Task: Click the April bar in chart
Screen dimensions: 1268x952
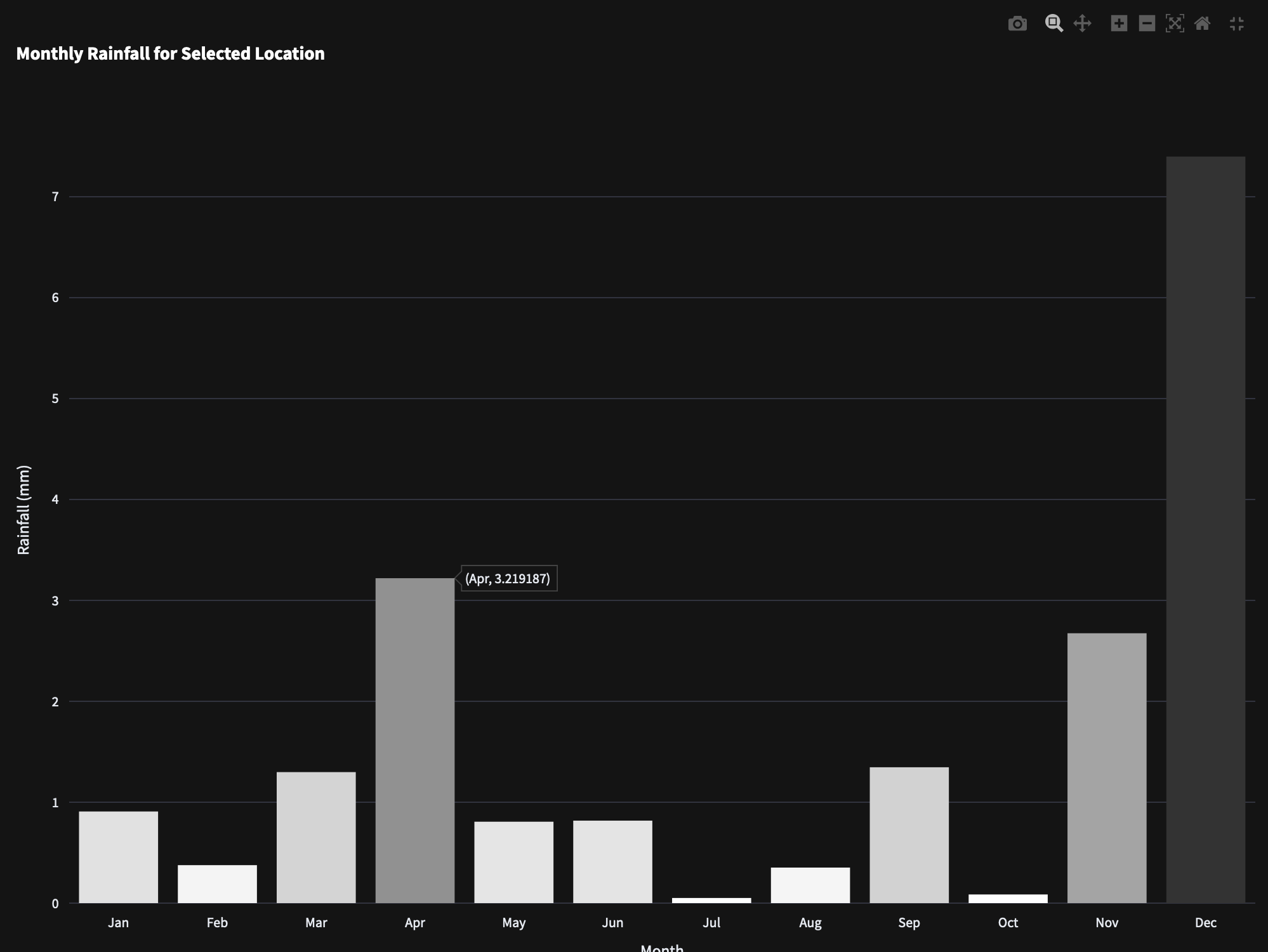Action: coord(414,740)
